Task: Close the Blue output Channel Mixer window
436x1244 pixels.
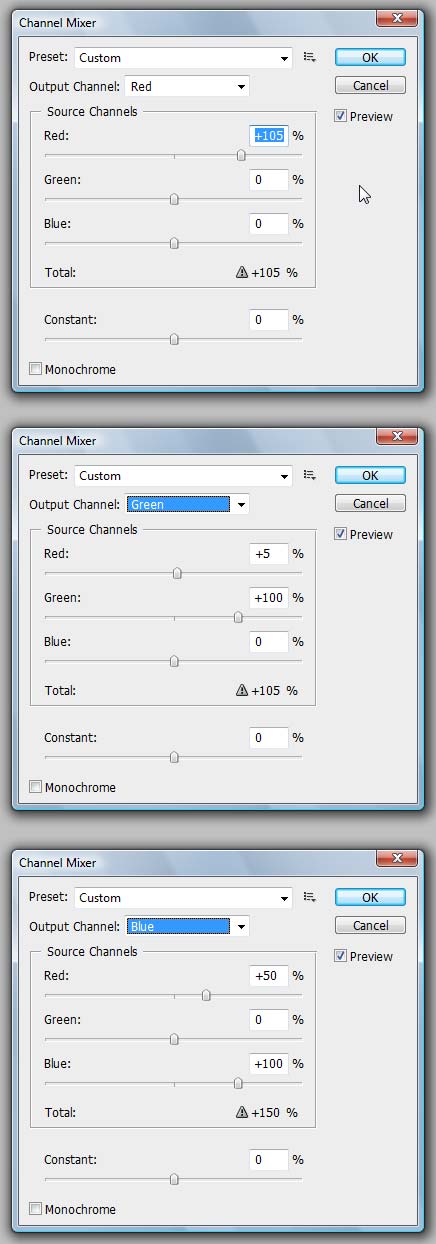Action: [x=397, y=858]
